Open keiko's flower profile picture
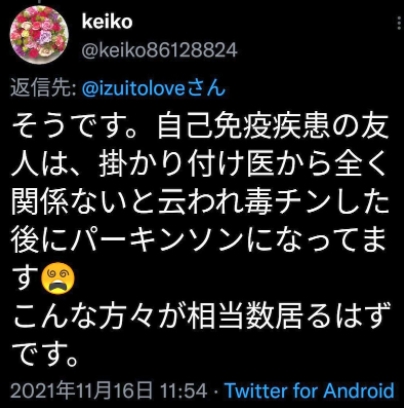404x408 pixels. click(39, 35)
